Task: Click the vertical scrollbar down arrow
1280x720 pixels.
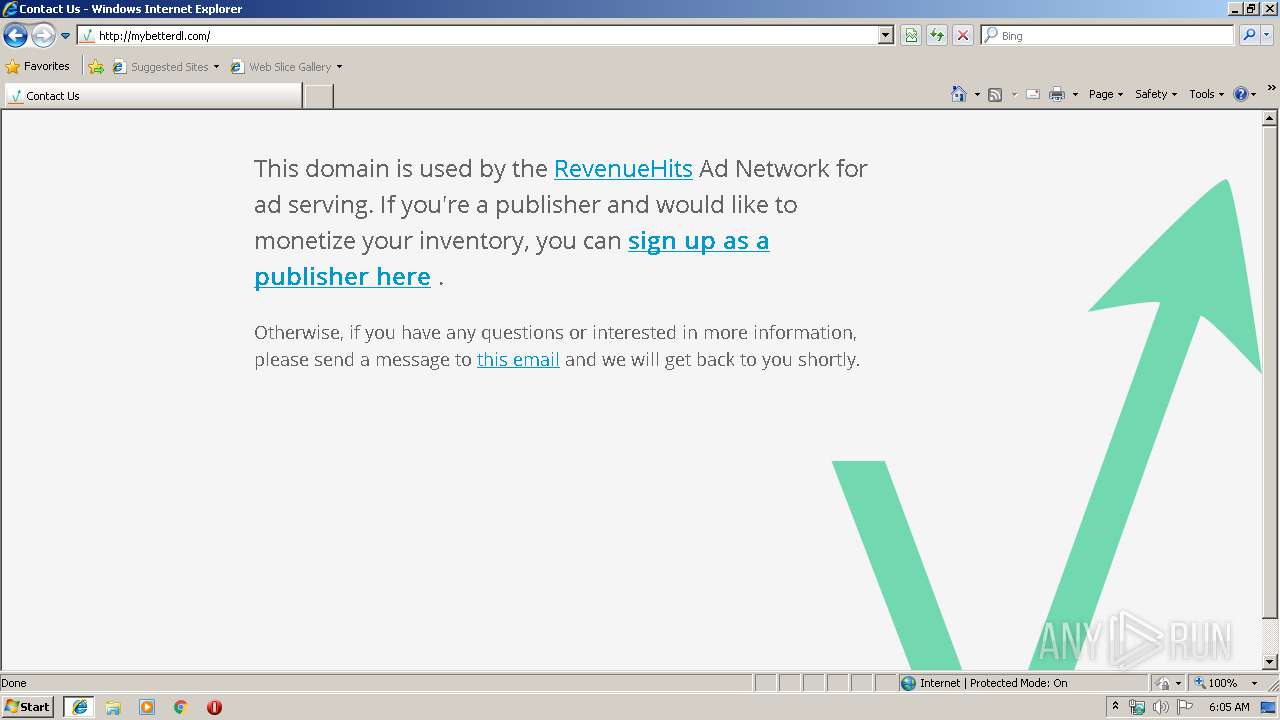Action: [1270, 662]
